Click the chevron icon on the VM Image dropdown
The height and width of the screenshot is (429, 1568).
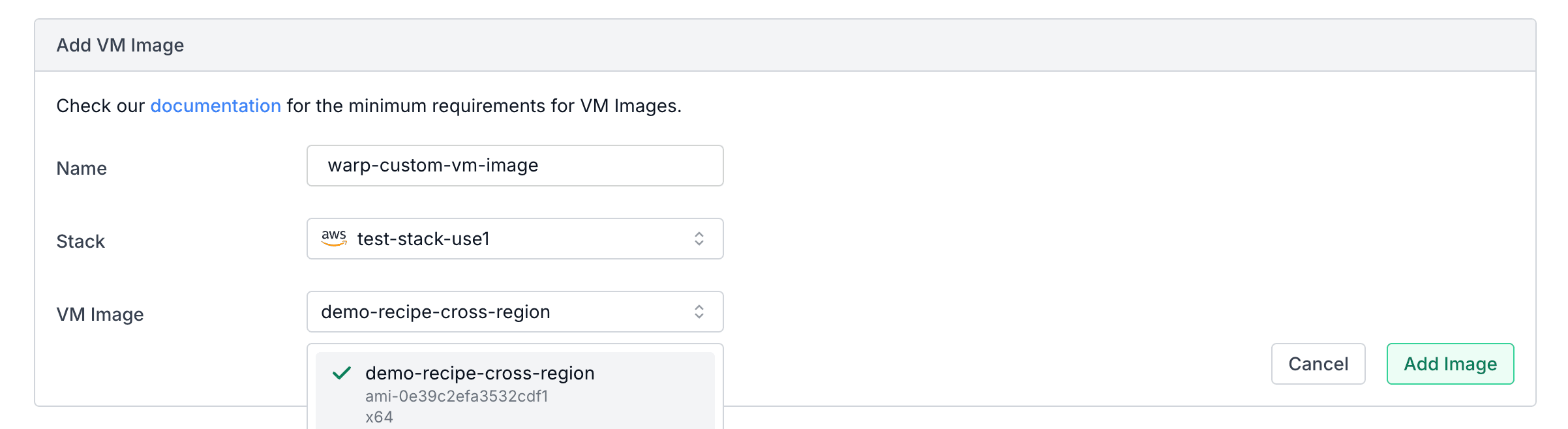[699, 312]
